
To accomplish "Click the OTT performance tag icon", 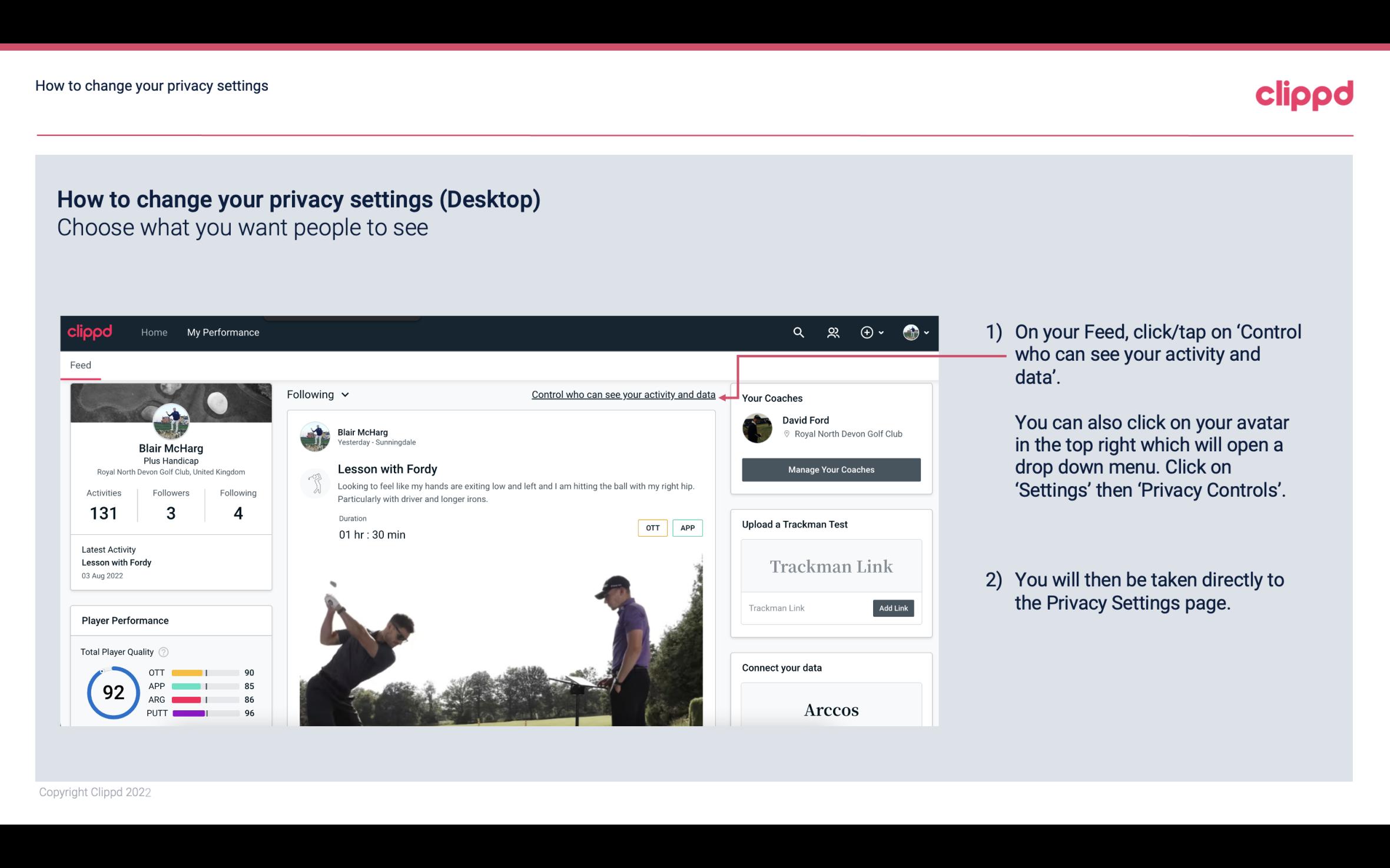I will coord(652,528).
